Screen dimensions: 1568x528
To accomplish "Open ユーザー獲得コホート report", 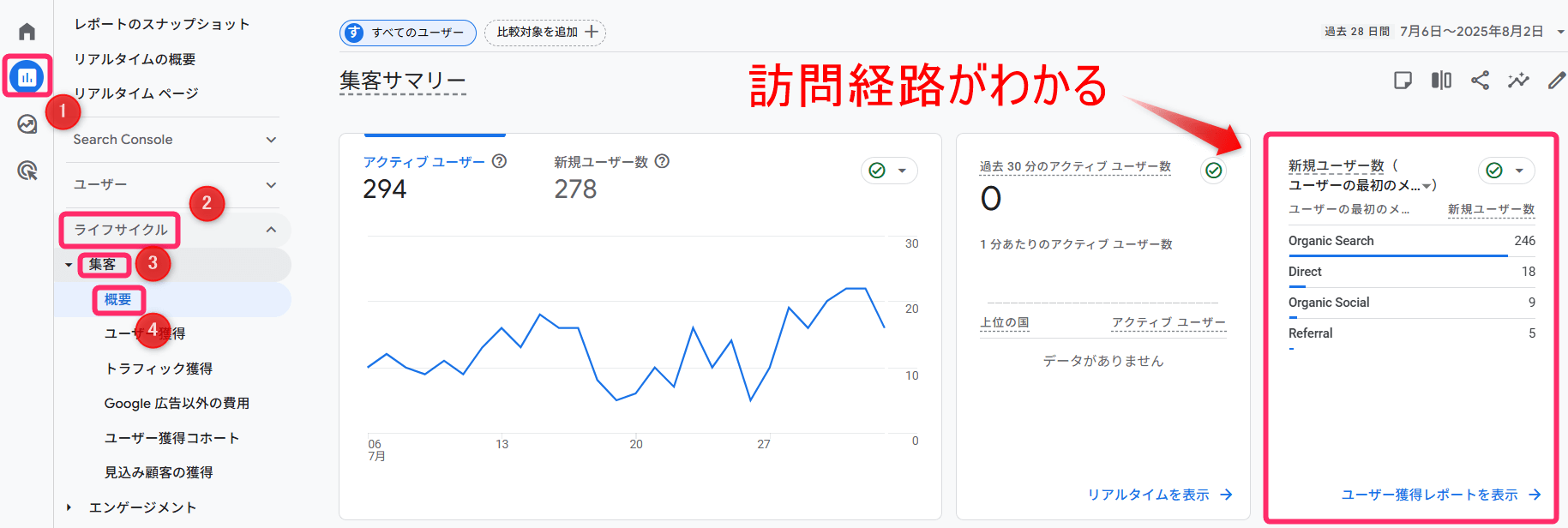I will pos(171,438).
